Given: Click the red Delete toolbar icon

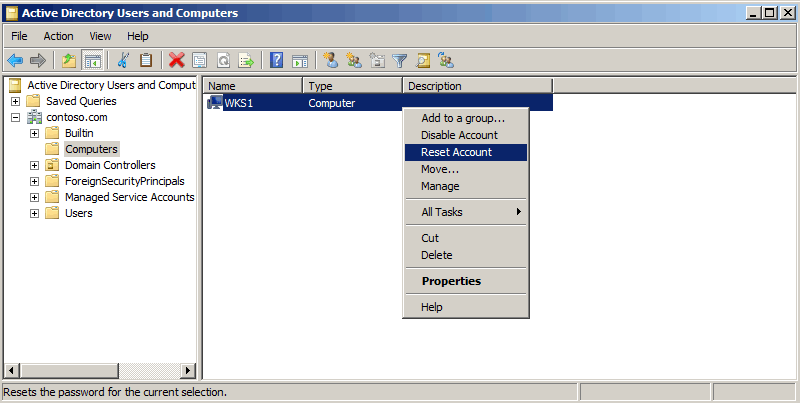Looking at the screenshot, I should (177, 60).
